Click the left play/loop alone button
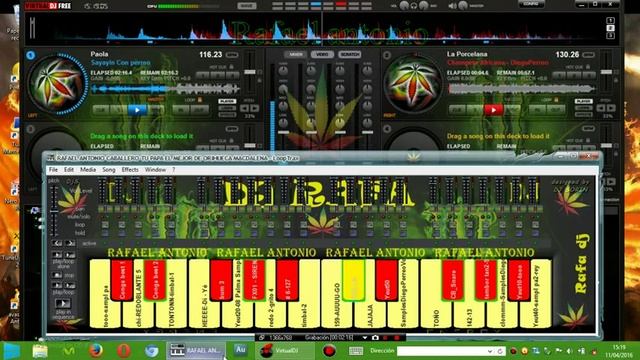The width and height of the screenshot is (640, 360). click(x=57, y=255)
